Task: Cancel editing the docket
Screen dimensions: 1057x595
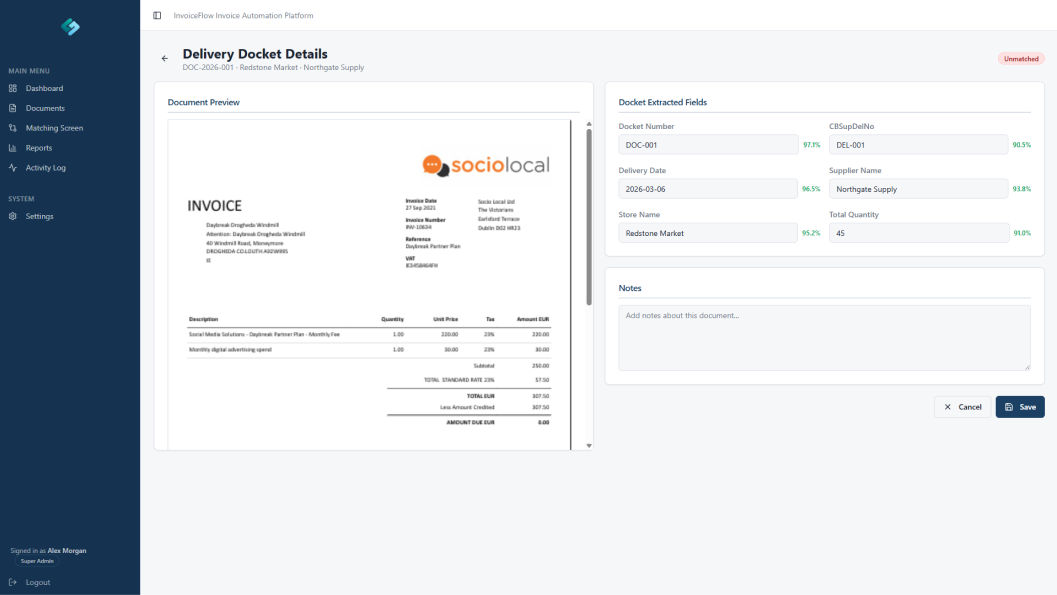Action: [x=963, y=407]
